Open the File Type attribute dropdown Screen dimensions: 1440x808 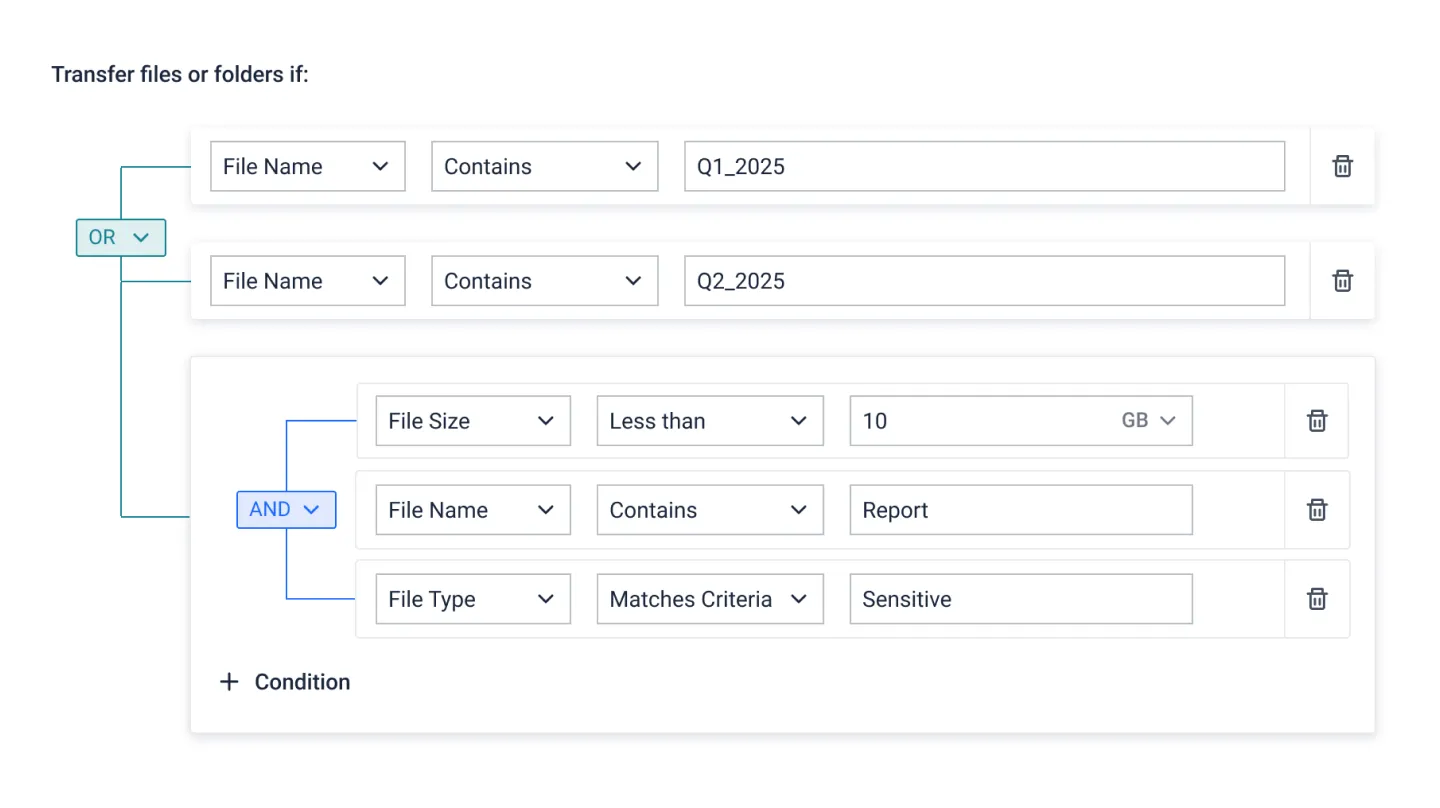tap(472, 599)
